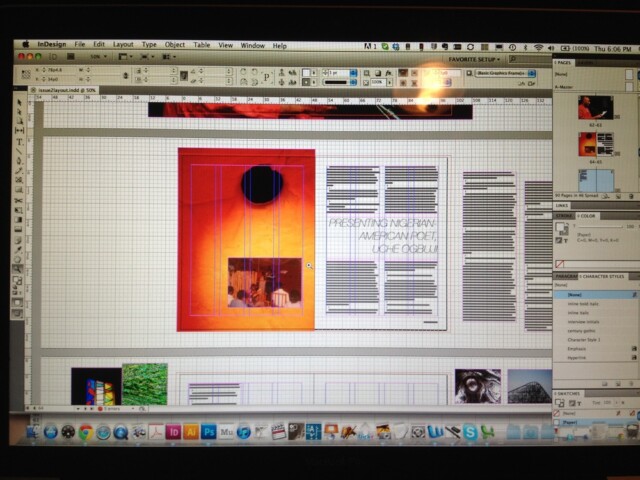The width and height of the screenshot is (640, 480).
Task: Click the Fill and Stroke swatch in toolbox
Action: click(x=17, y=281)
